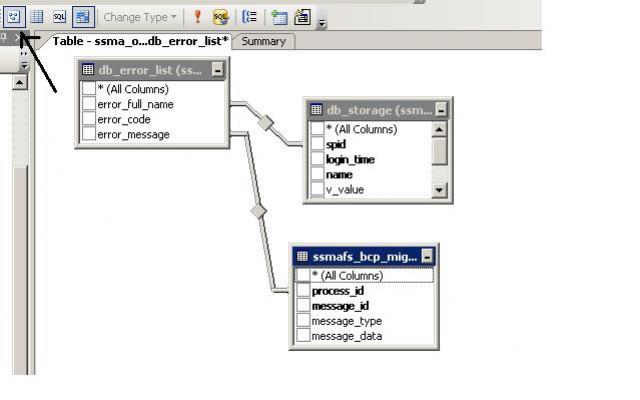640x400 pixels.
Task: Check the login_time column box
Action: (317, 159)
